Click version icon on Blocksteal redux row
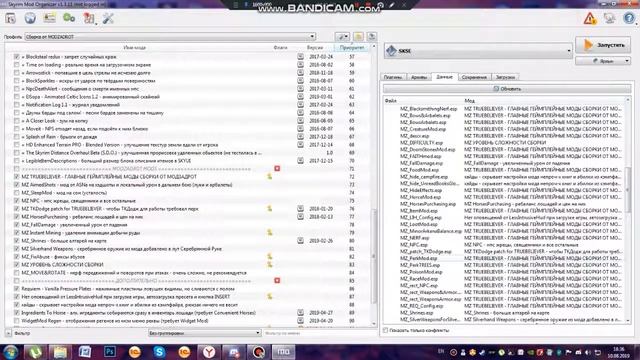Screen dimensions: 640x360 pos(300,57)
